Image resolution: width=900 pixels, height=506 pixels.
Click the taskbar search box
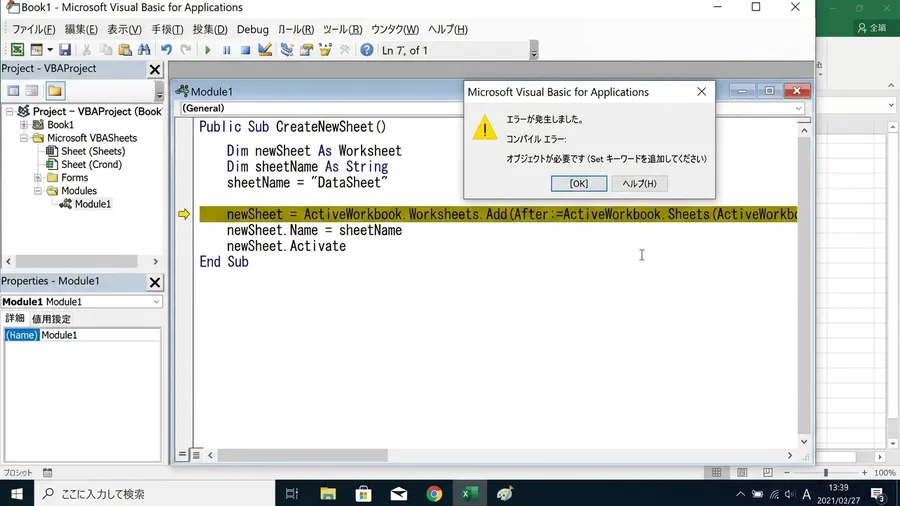click(x=154, y=493)
